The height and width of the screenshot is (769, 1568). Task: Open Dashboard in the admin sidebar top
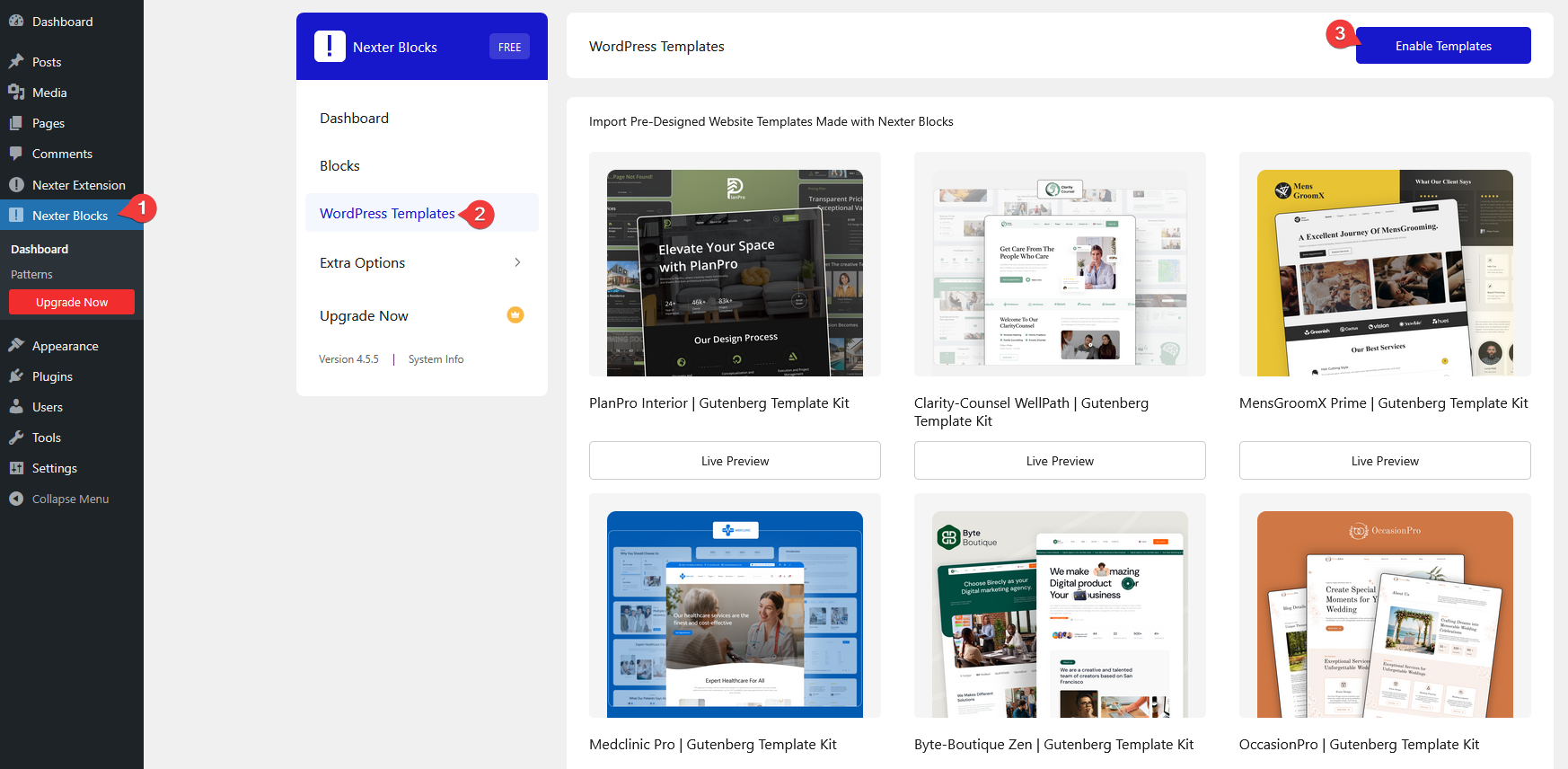point(72,22)
